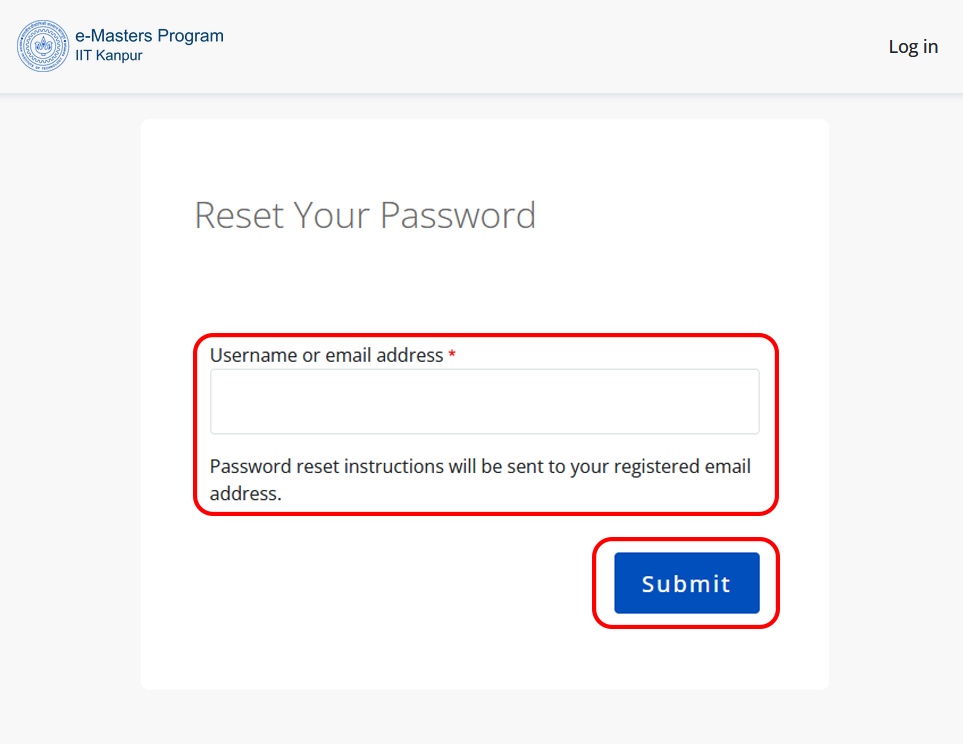Select the IIT Kanpur subtitle text
Screen dimensions: 963x744
109,56
